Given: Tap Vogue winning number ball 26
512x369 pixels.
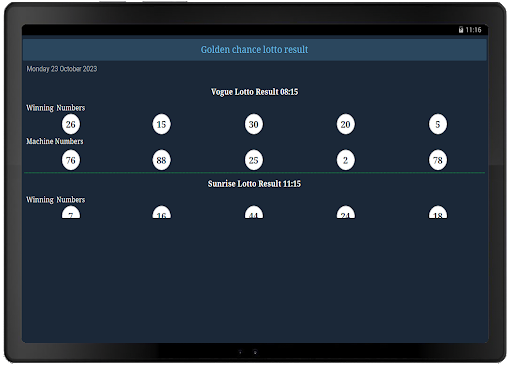Looking at the screenshot, I should click(71, 124).
